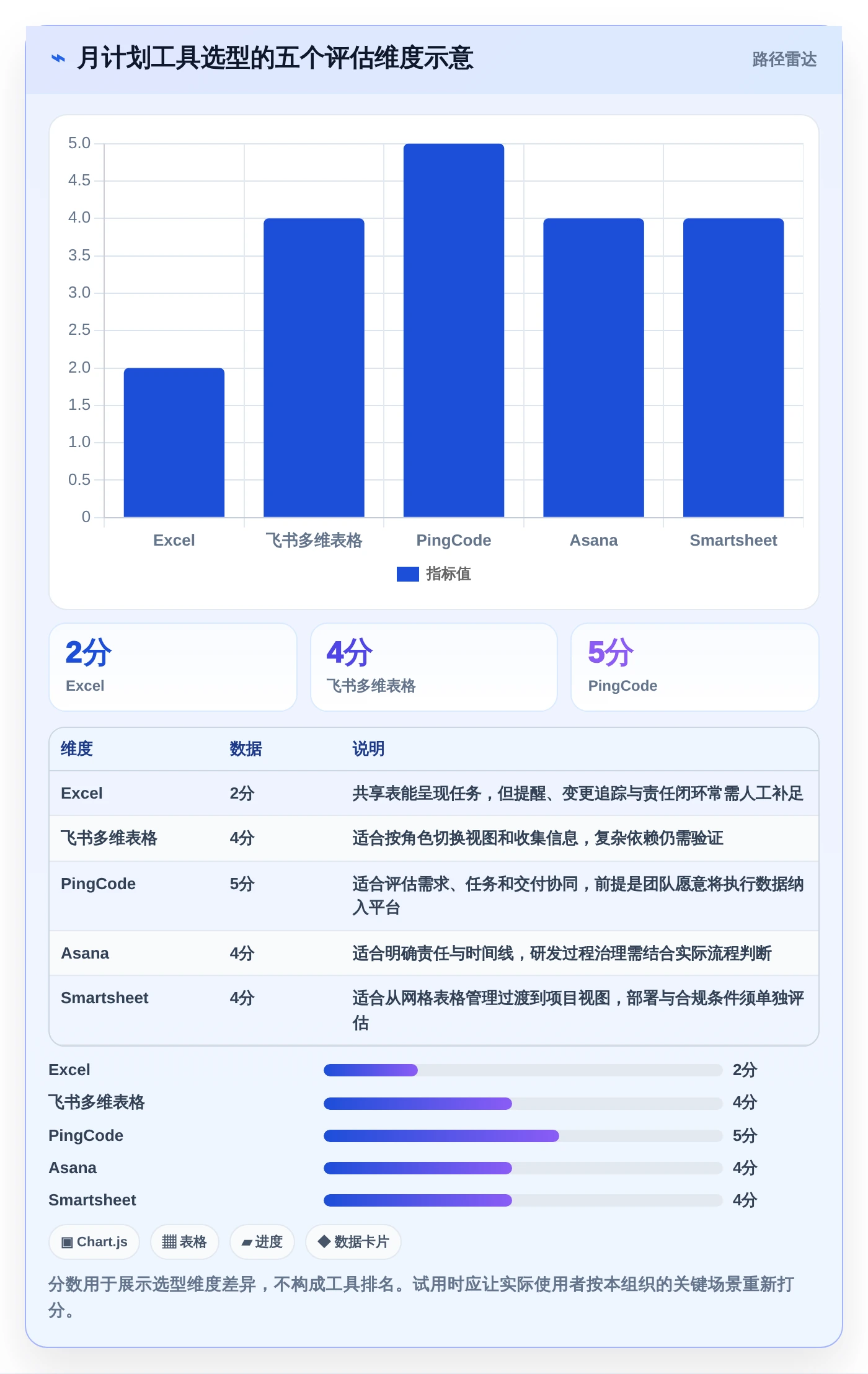This screenshot has height=1374, width=868.
Task: Click the 指标值 legend label
Action: [x=448, y=574]
